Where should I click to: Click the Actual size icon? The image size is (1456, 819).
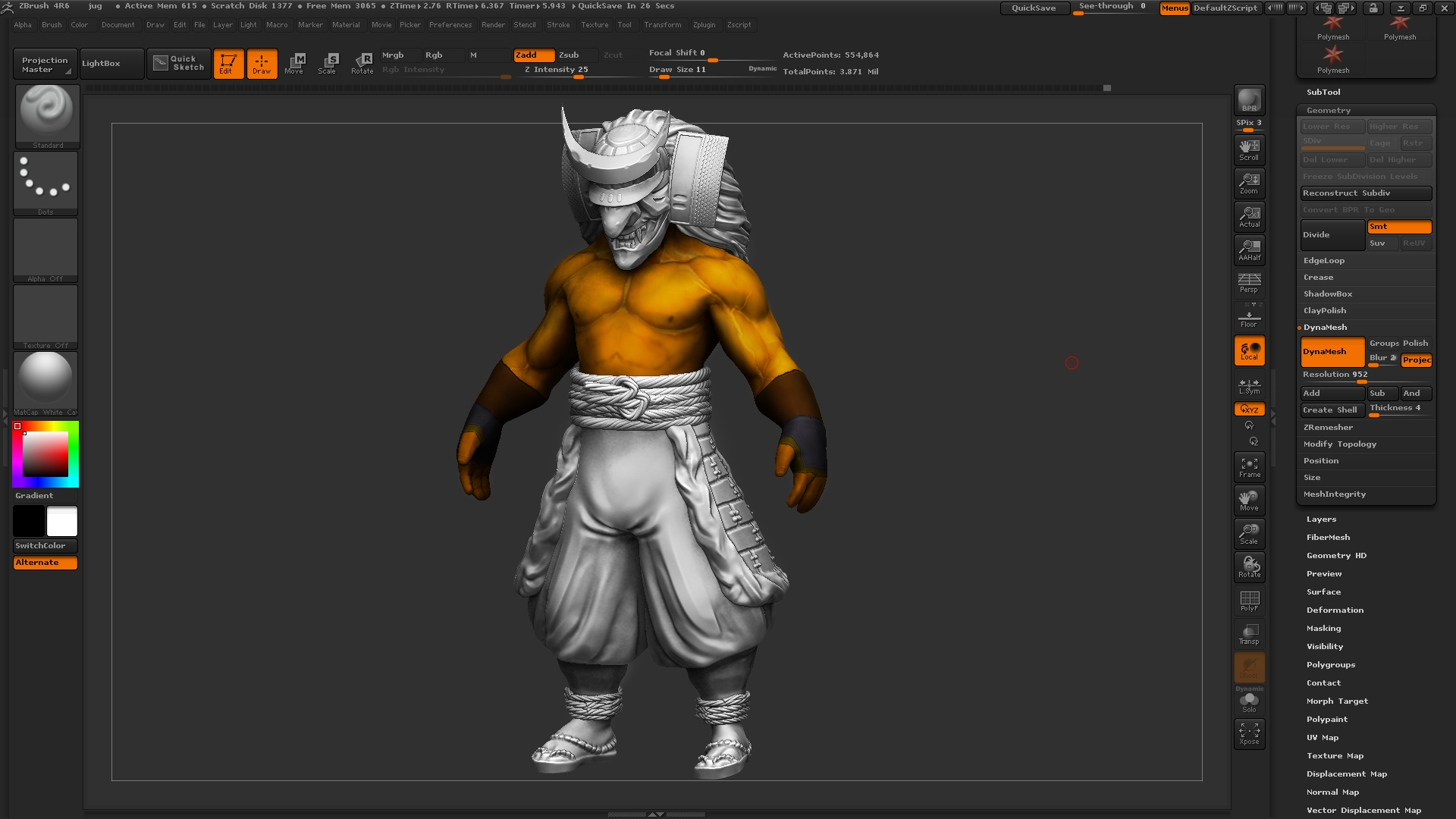point(1249,216)
